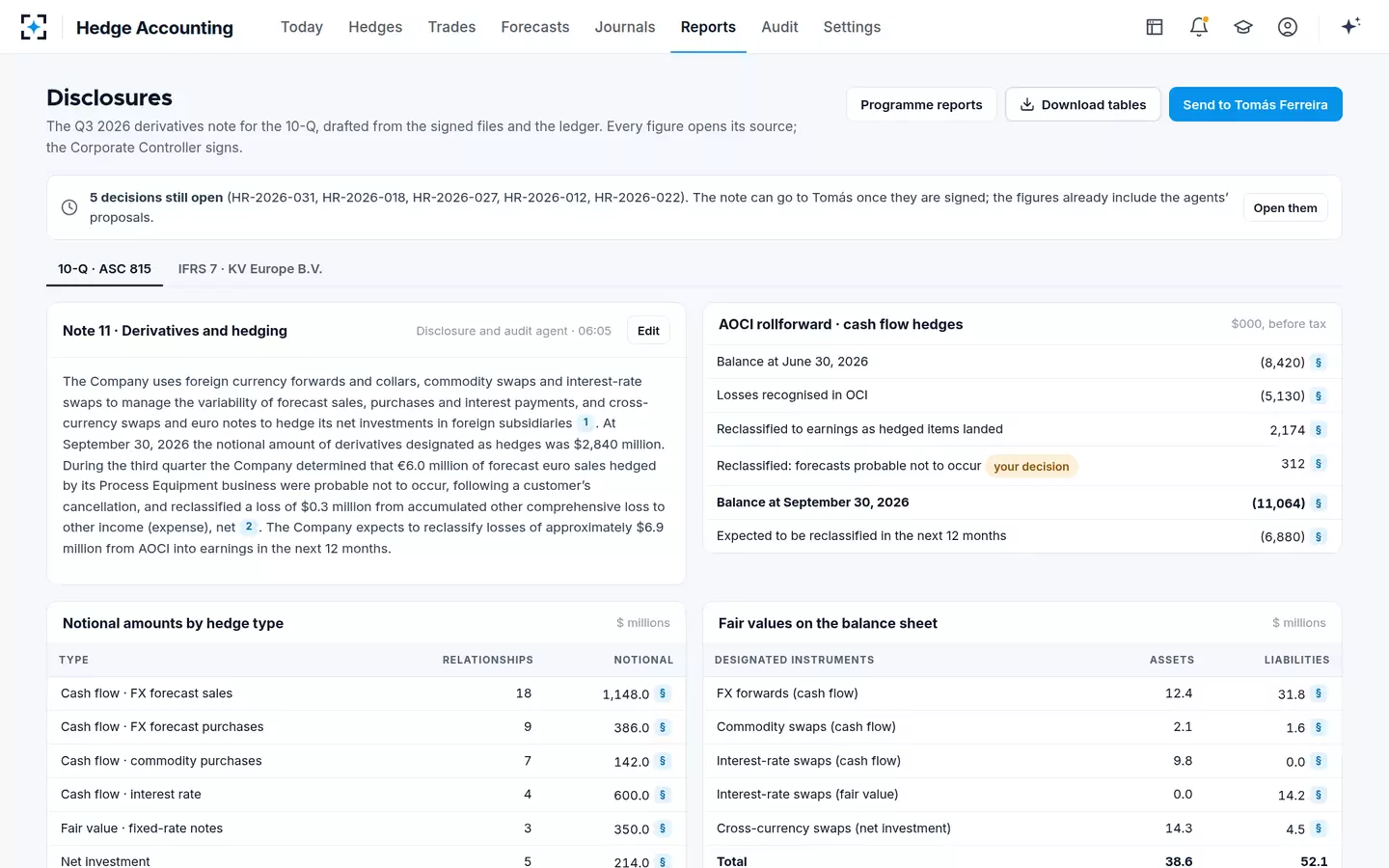Open the learning graduation cap icon
This screenshot has height=868, width=1389.
(1243, 27)
